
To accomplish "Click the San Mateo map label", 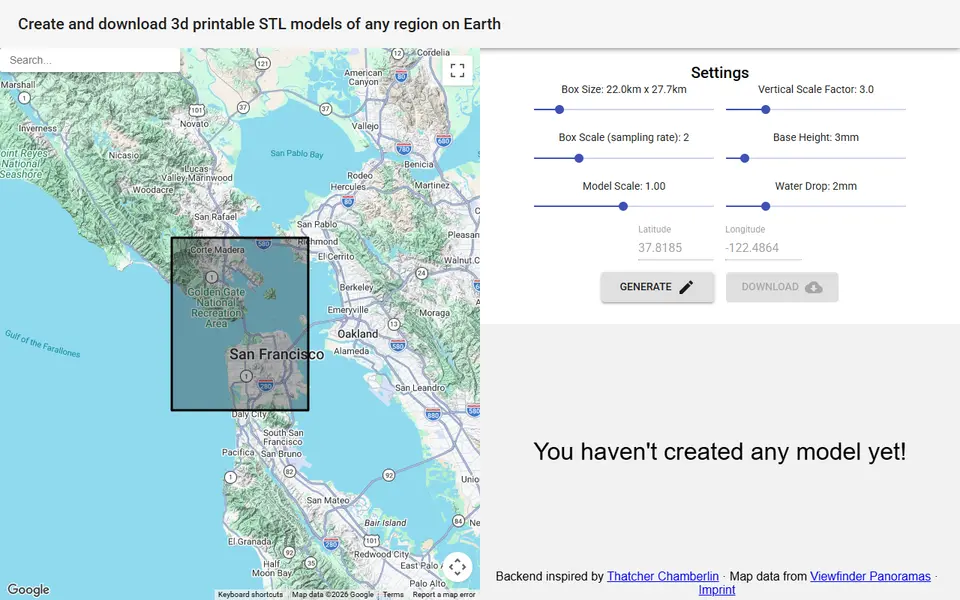I will 328,500.
